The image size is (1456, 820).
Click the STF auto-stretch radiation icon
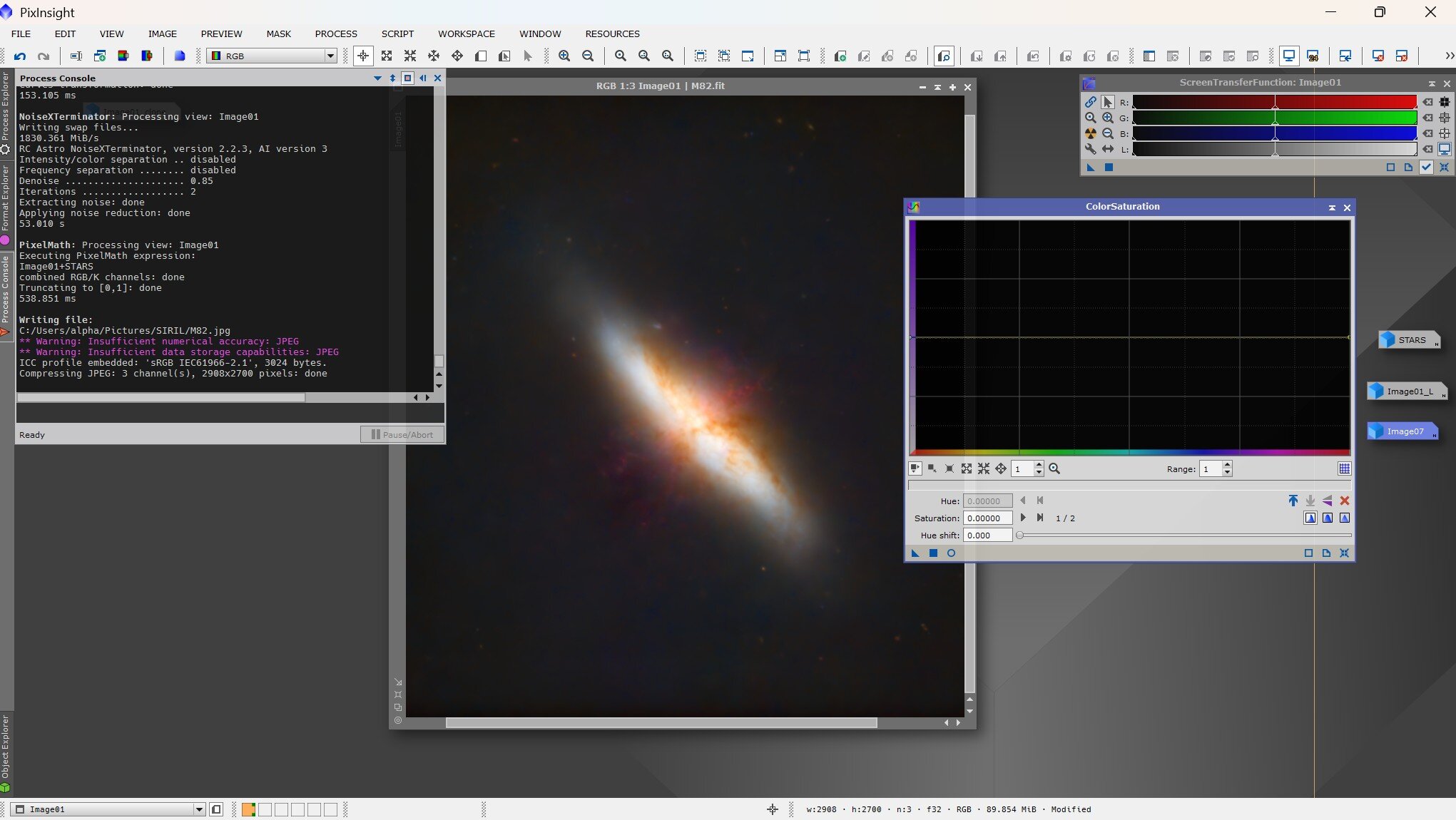(x=1090, y=133)
